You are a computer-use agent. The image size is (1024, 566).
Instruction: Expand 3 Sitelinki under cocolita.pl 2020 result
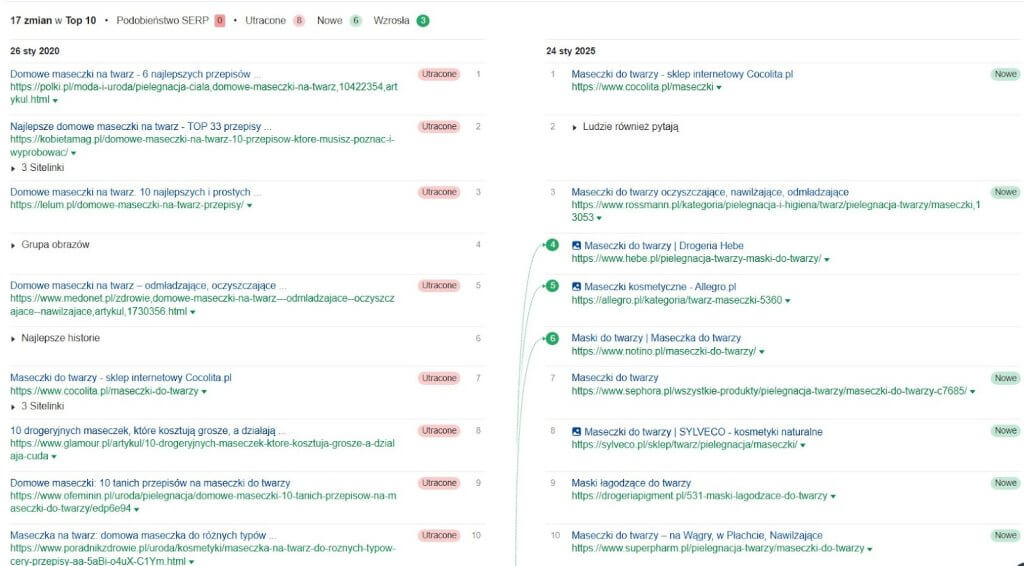tap(38, 406)
